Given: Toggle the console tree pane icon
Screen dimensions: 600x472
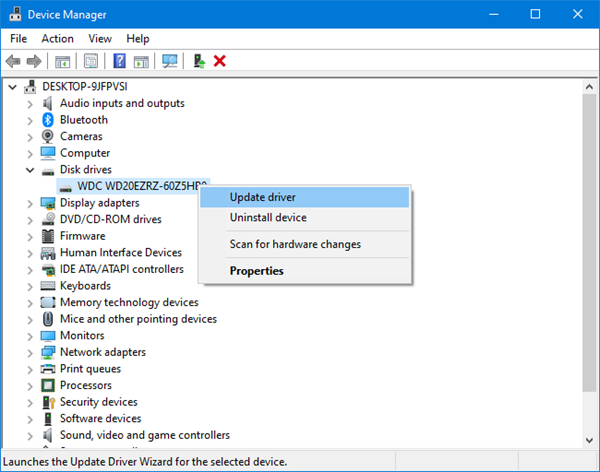Looking at the screenshot, I should point(62,61).
